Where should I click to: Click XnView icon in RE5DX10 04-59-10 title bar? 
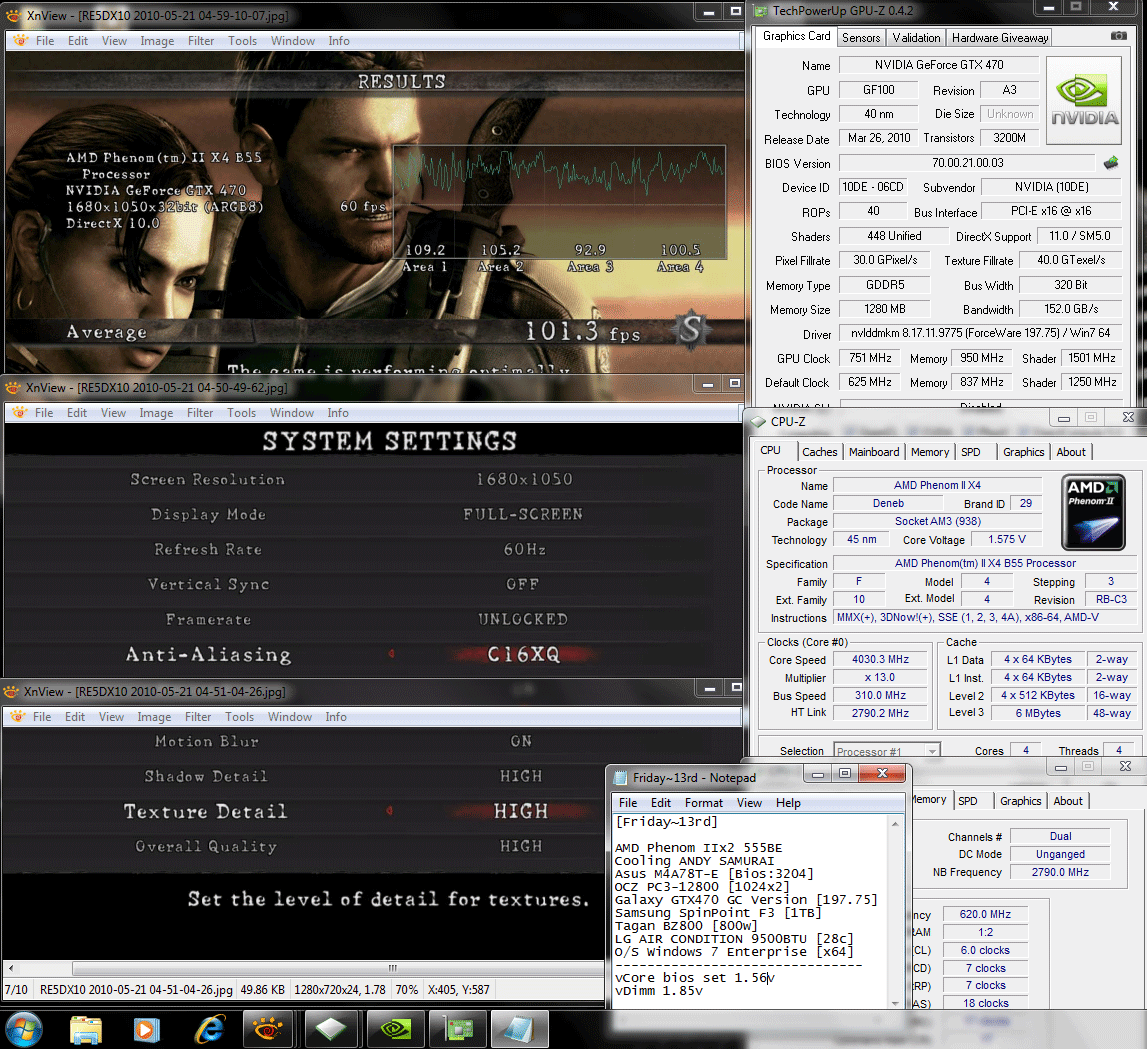tap(13, 15)
